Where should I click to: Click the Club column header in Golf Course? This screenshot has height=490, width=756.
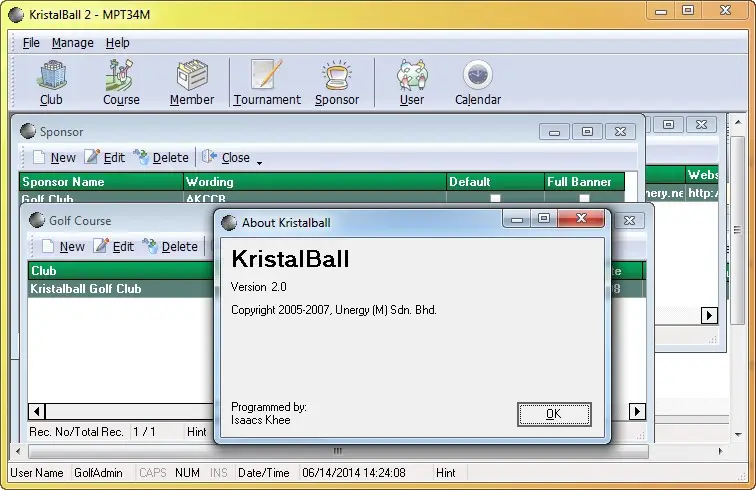(x=121, y=271)
